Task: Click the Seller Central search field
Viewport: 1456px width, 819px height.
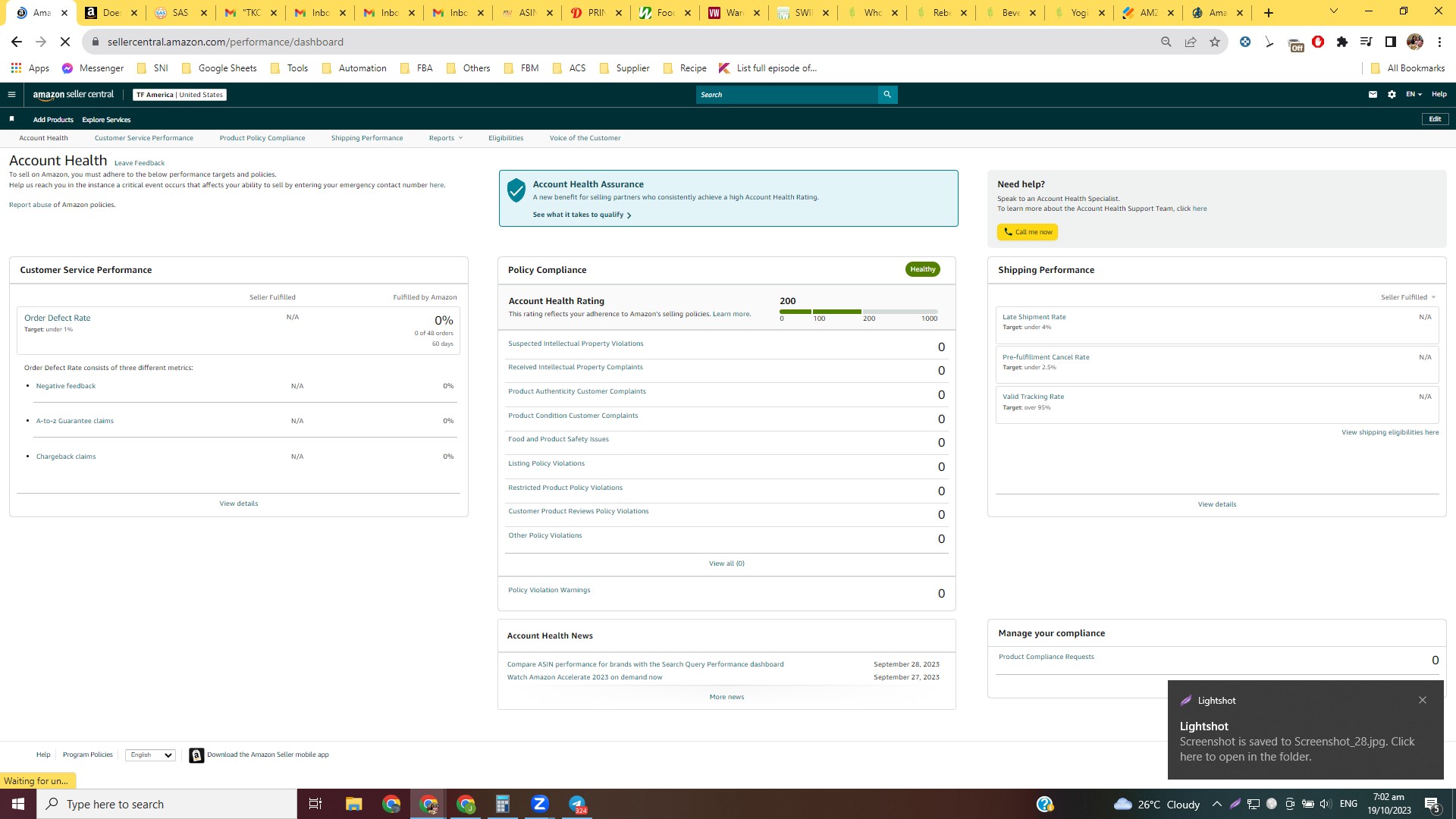Action: (786, 95)
